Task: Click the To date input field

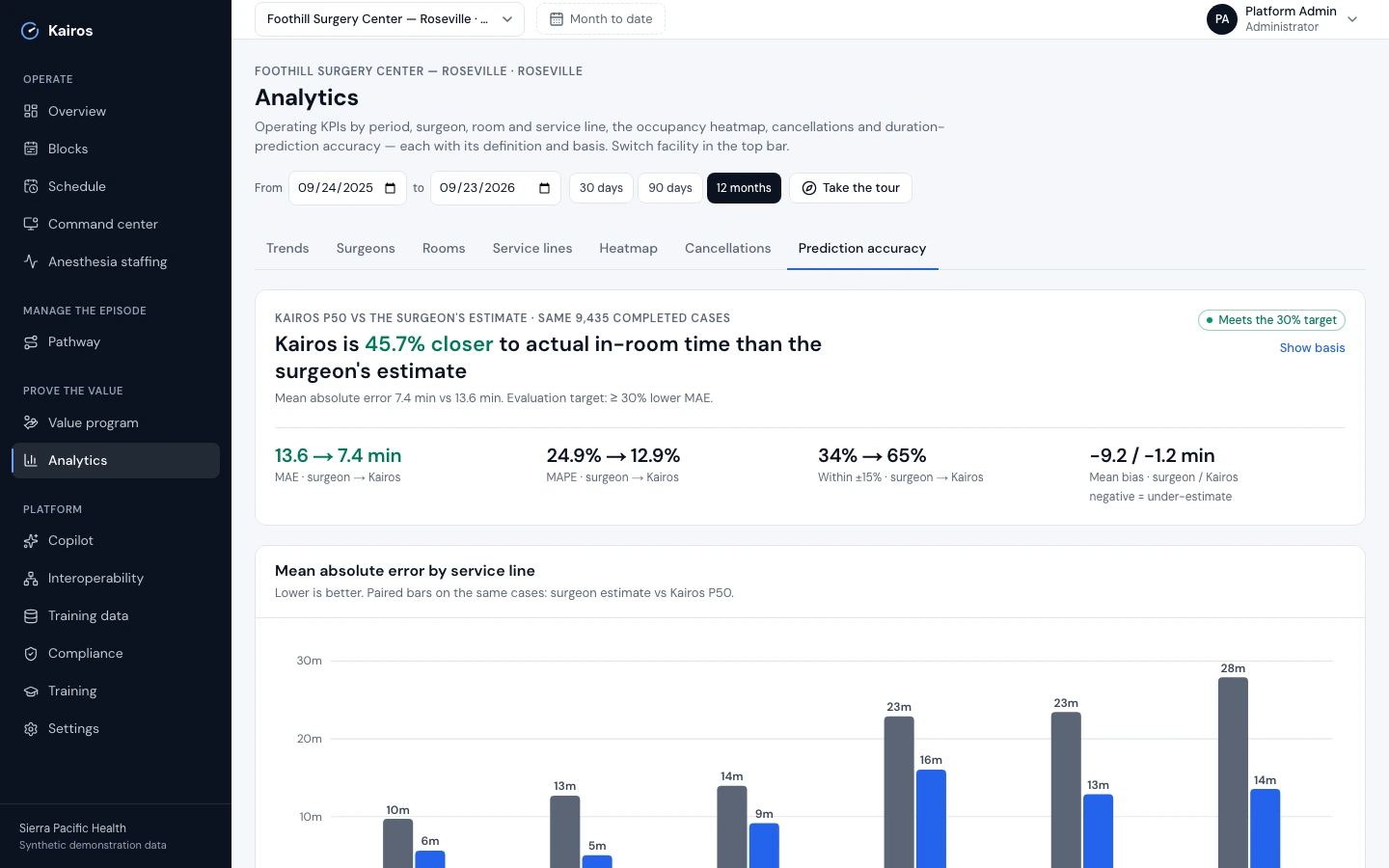Action: click(495, 188)
